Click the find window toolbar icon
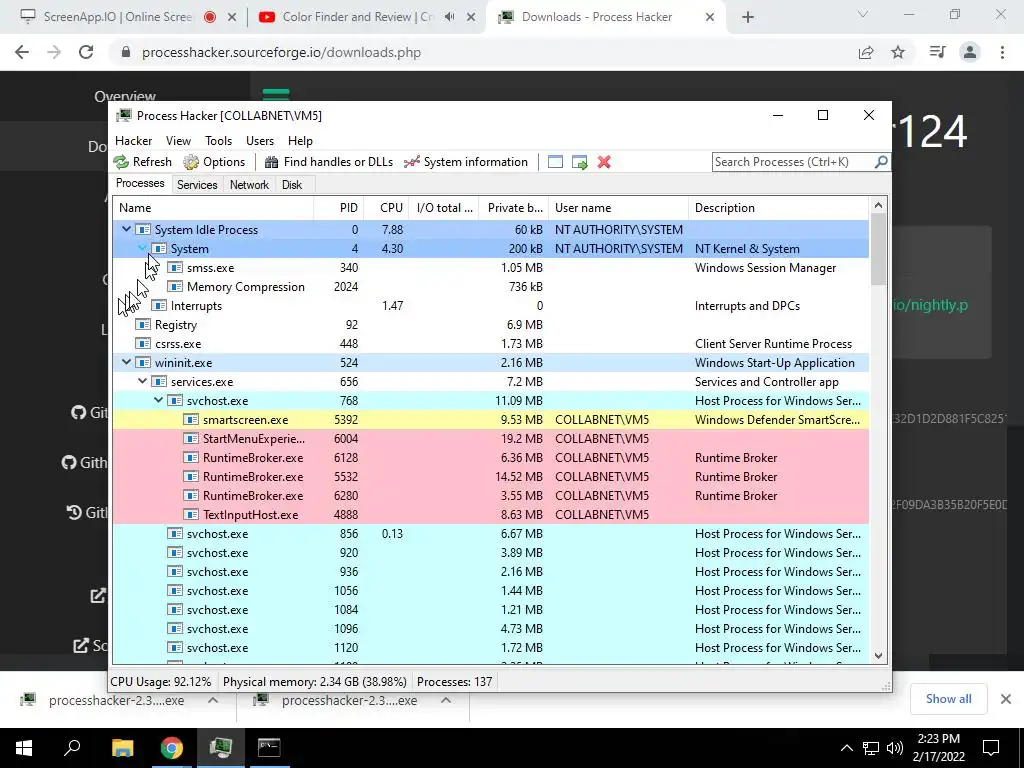Image resolution: width=1024 pixels, height=768 pixels. pyautogui.click(x=555, y=162)
